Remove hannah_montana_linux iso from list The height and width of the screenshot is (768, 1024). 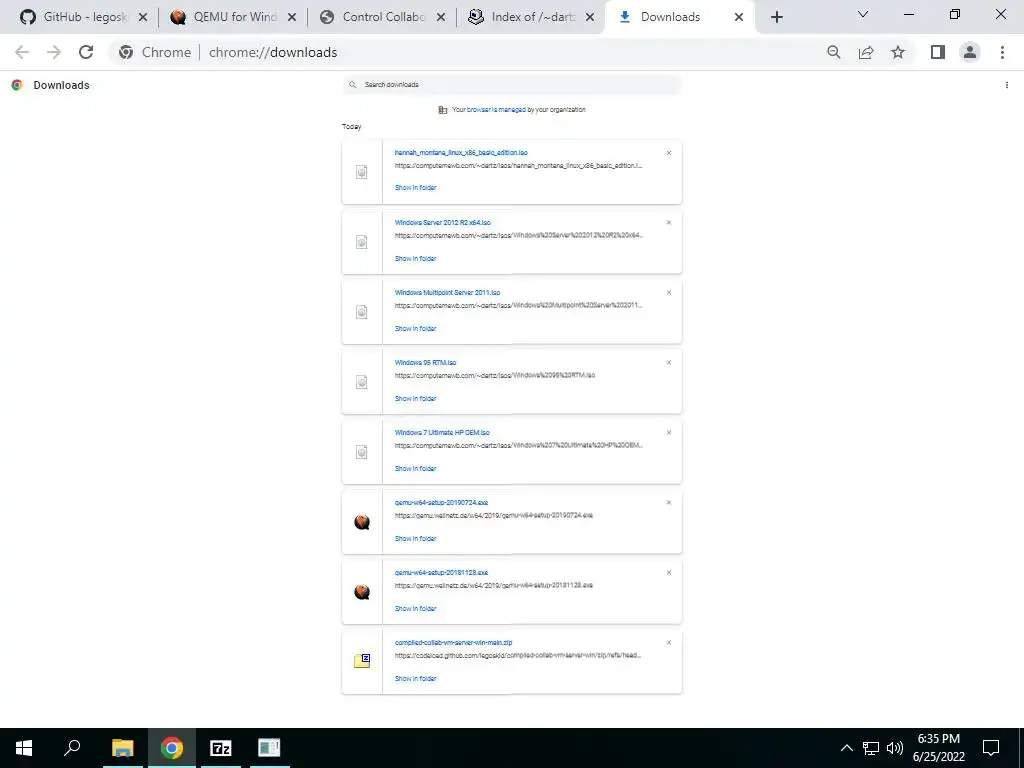point(669,153)
